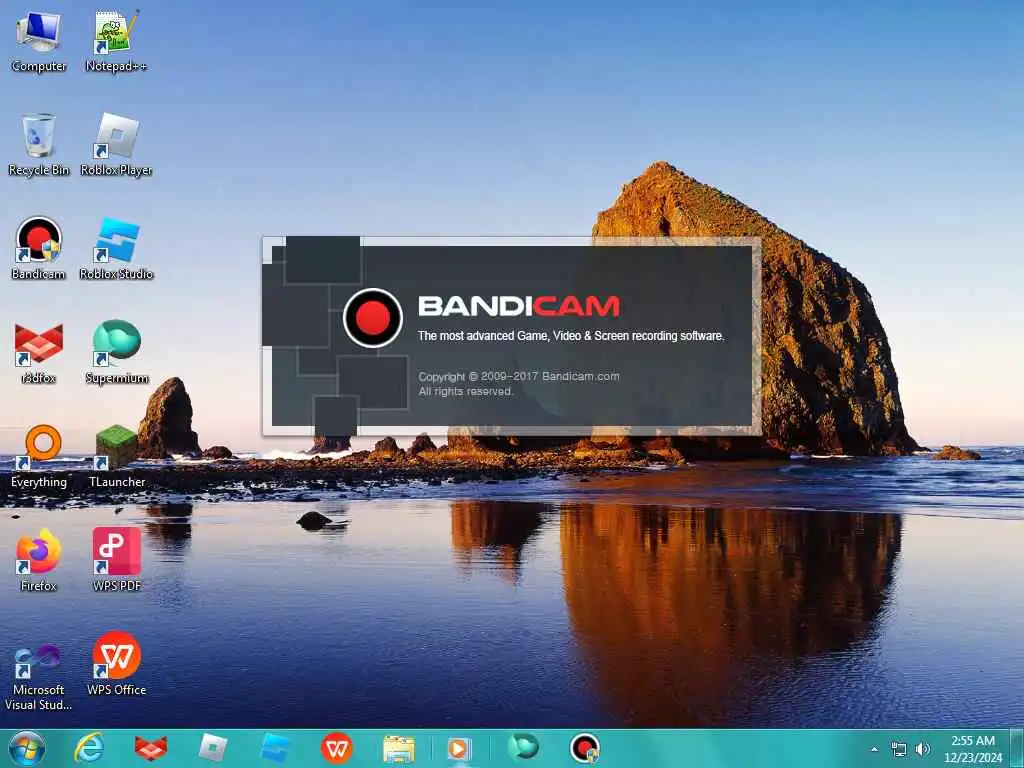Image resolution: width=1024 pixels, height=768 pixels.
Task: Open the Computer desktop icon
Action: point(39,41)
